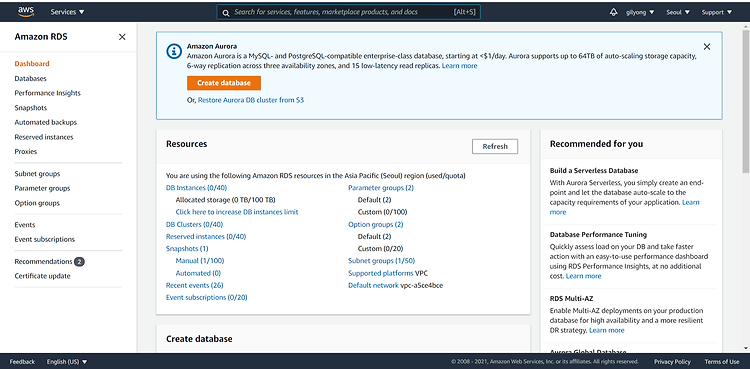Open Snapshots (1) resource link
Screen dimensions: 750x369
tap(187, 248)
